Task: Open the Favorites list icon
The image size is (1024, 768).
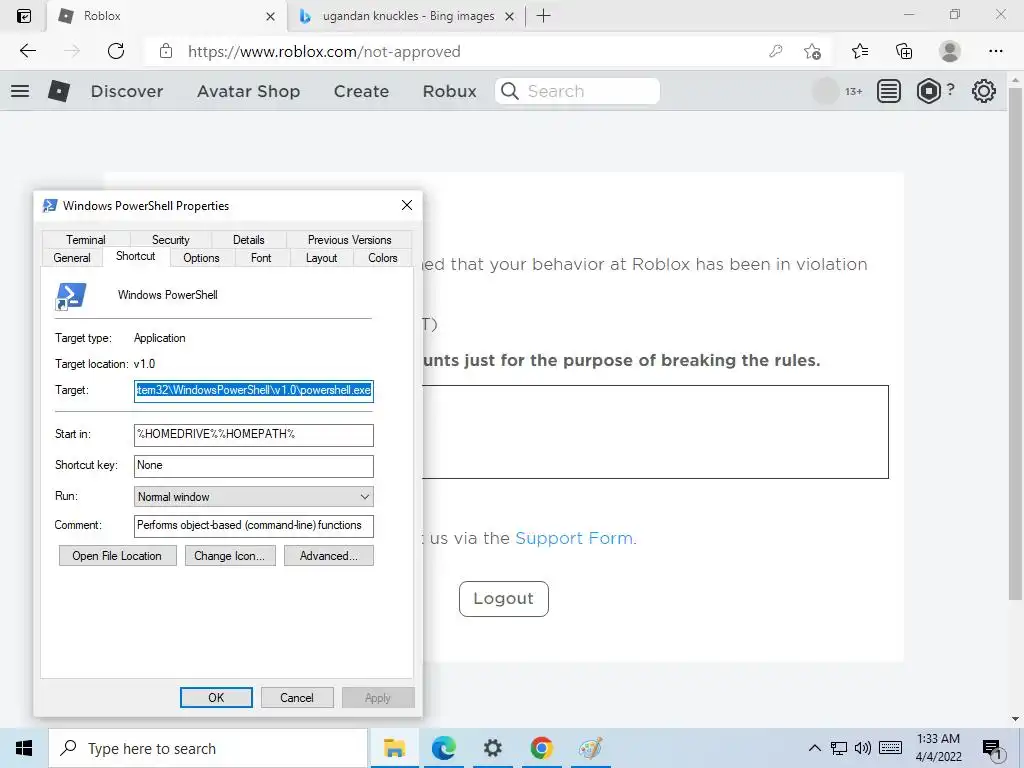Action: pos(860,51)
